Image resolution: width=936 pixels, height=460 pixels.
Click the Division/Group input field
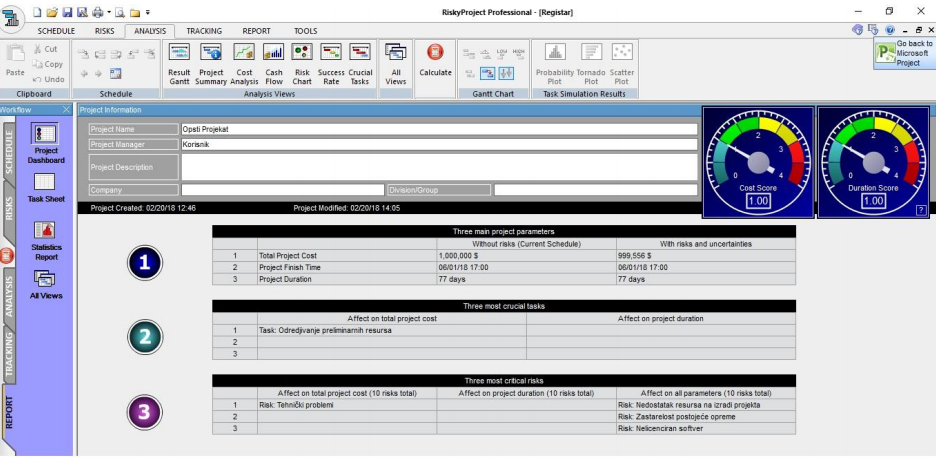click(596, 190)
